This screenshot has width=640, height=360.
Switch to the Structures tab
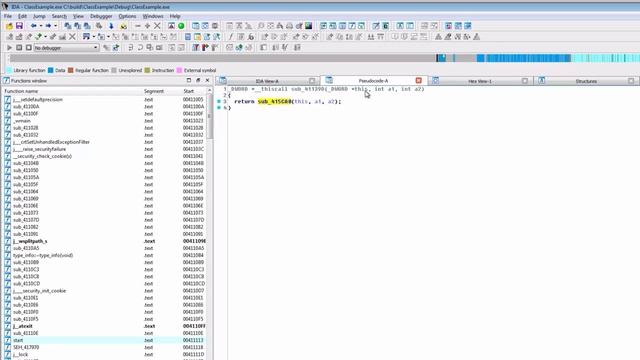[x=586, y=81]
